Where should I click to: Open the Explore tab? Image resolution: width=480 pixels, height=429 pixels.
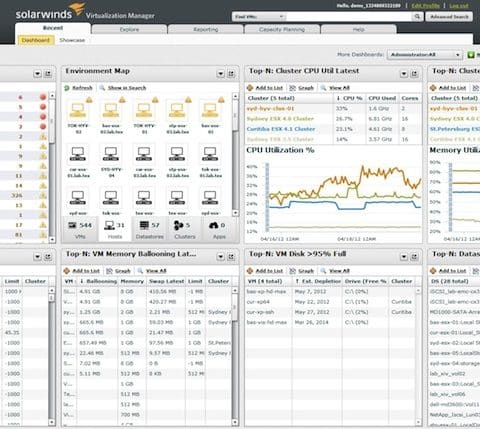coord(129,29)
